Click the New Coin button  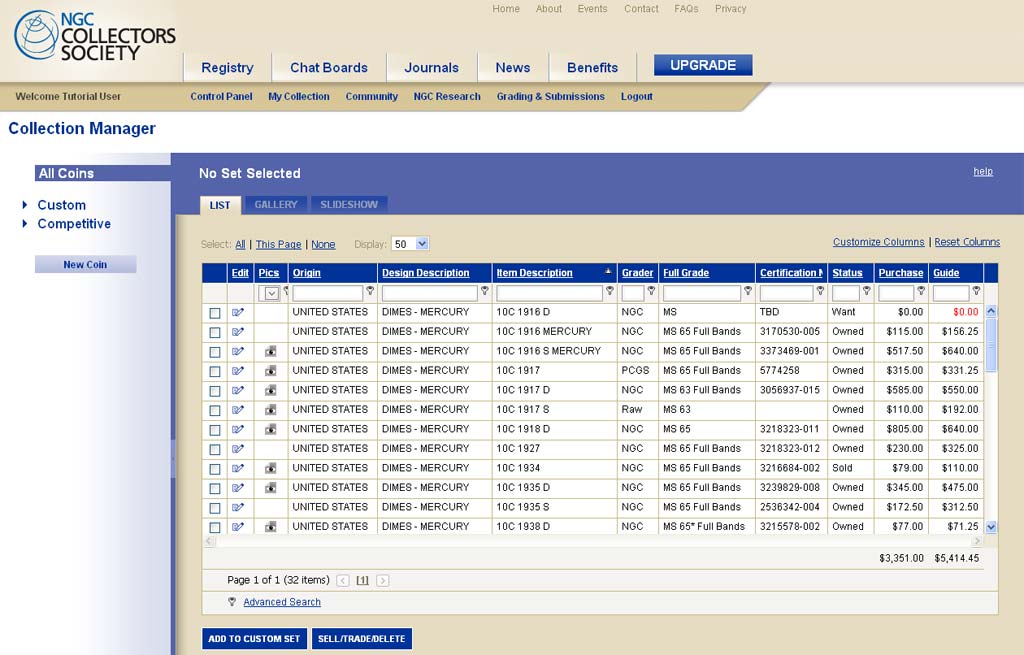coord(86,264)
